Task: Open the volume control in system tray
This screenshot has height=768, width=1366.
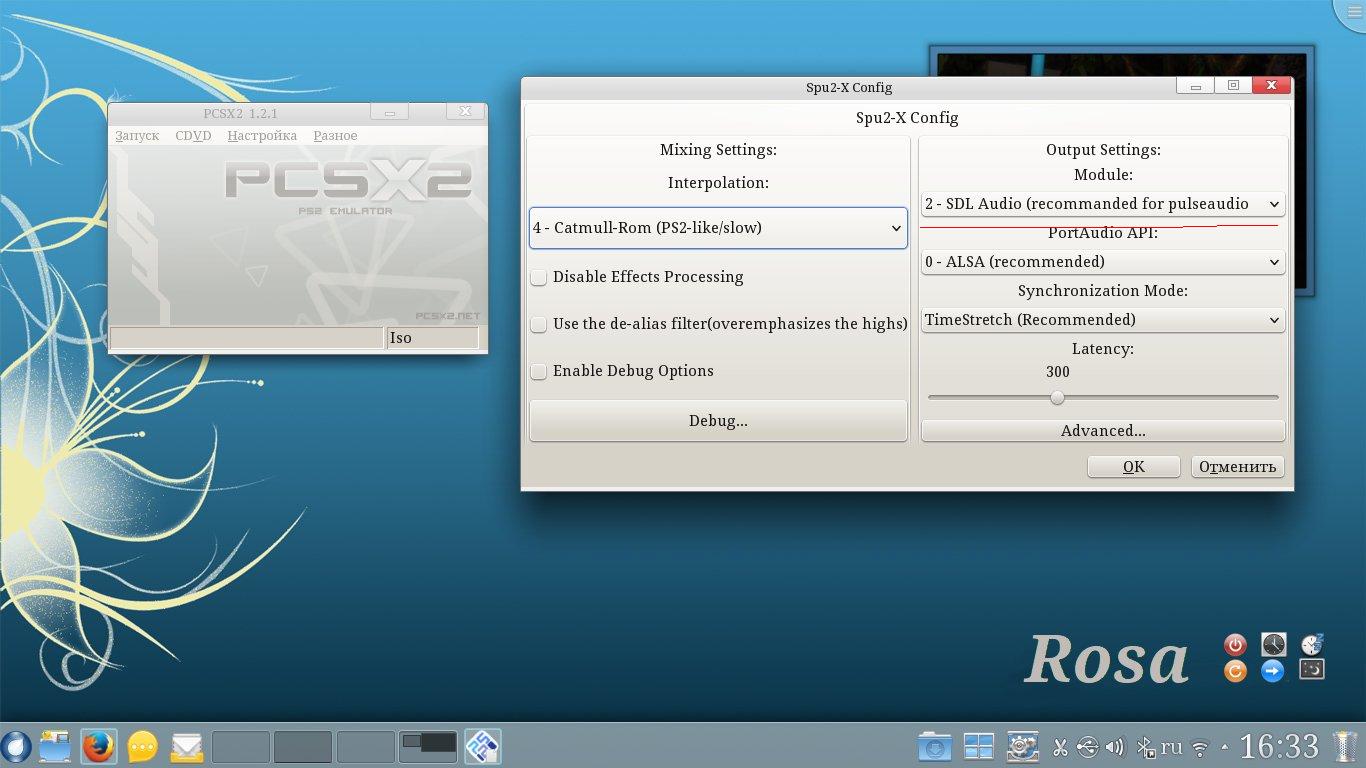Action: (1115, 747)
